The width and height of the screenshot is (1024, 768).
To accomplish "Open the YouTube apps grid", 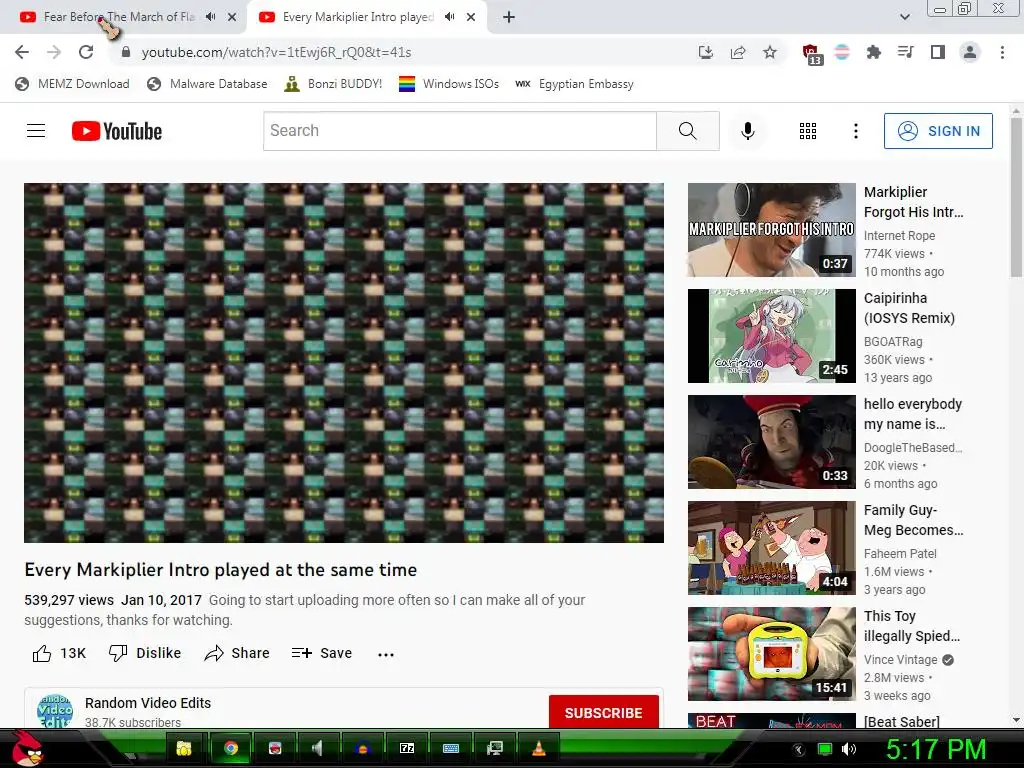I will (808, 131).
